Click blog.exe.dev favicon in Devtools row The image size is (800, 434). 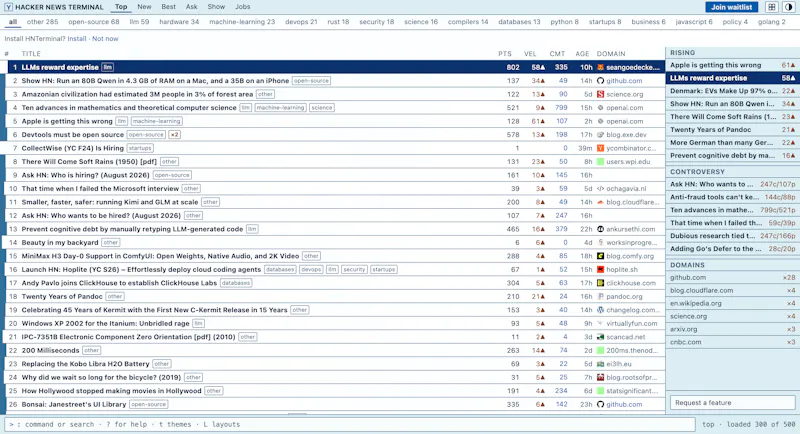(601, 135)
